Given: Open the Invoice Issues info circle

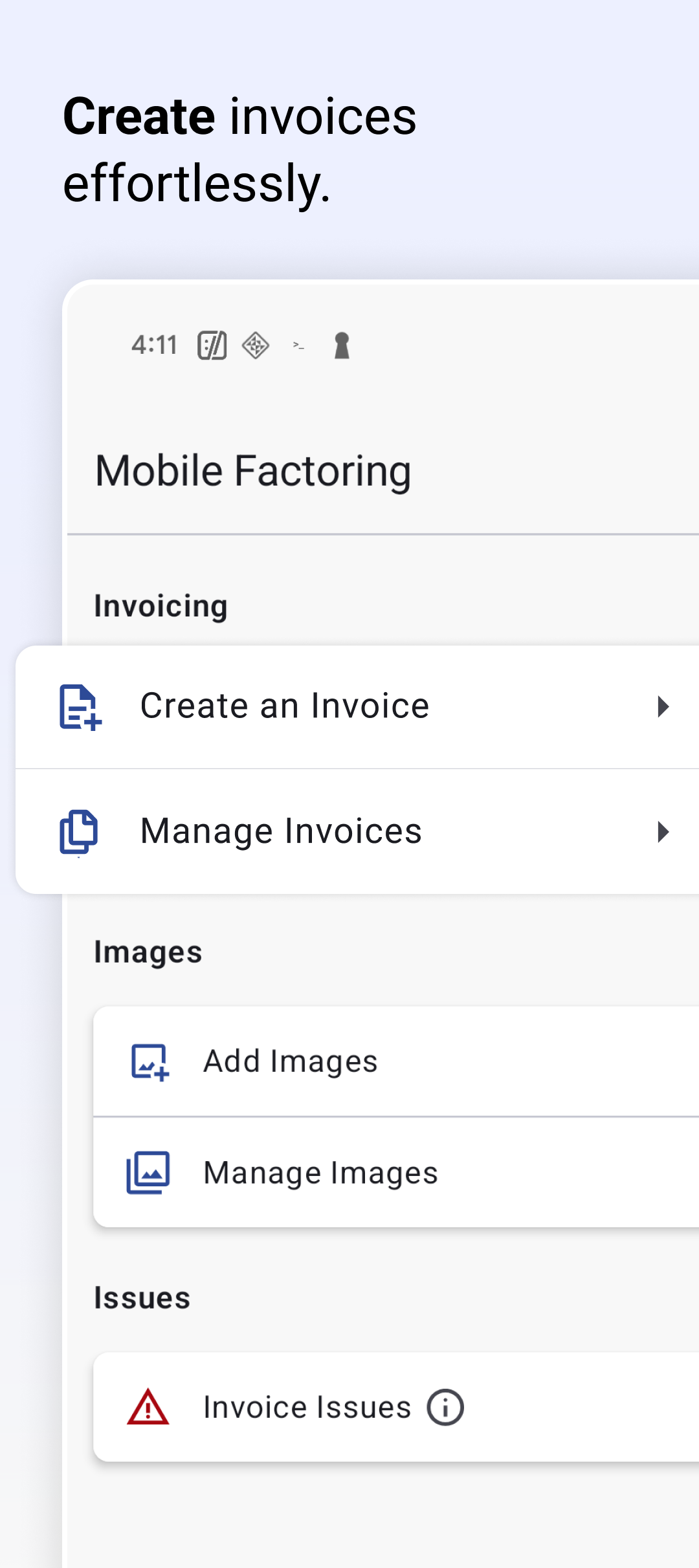Looking at the screenshot, I should coord(445,1407).
